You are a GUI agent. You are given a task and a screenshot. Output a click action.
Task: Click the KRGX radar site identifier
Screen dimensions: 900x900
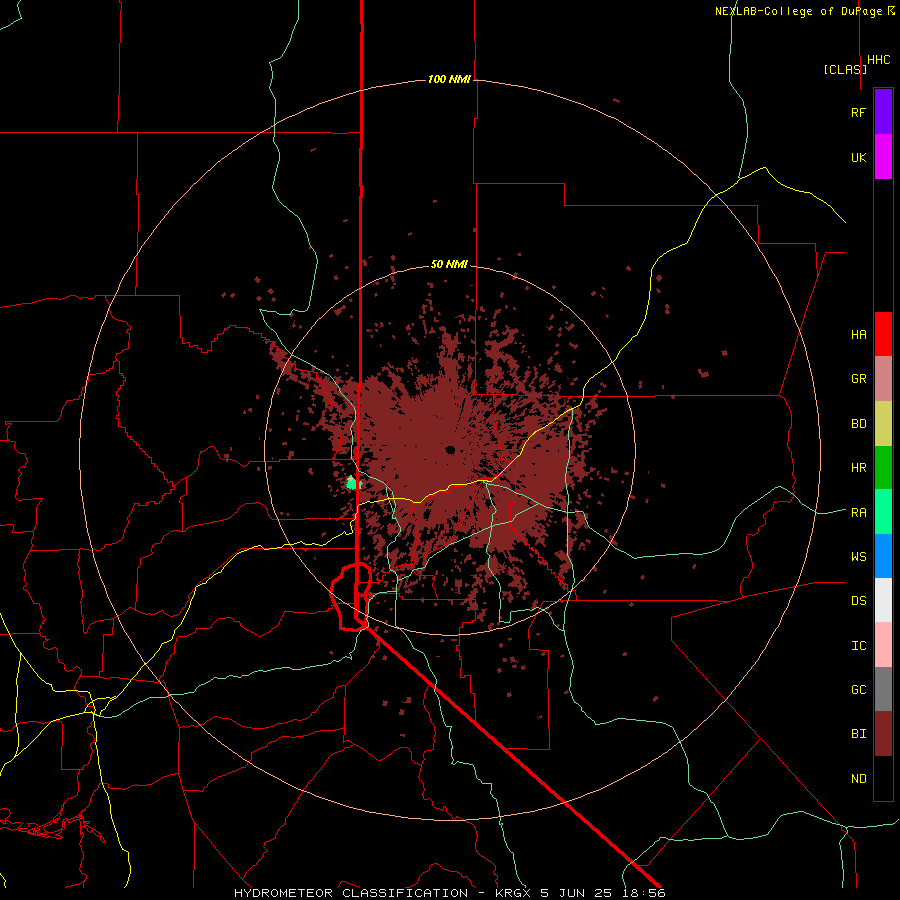514,893
